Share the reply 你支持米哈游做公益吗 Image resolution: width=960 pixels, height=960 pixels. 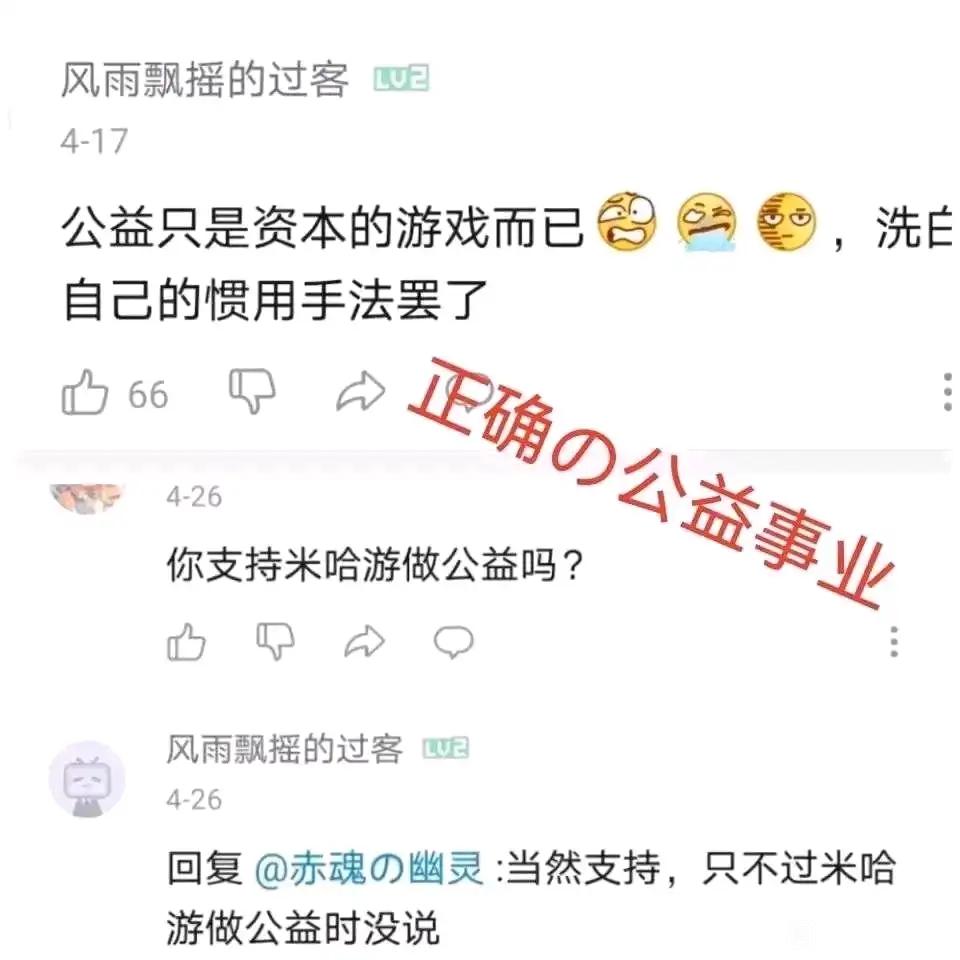365,642
